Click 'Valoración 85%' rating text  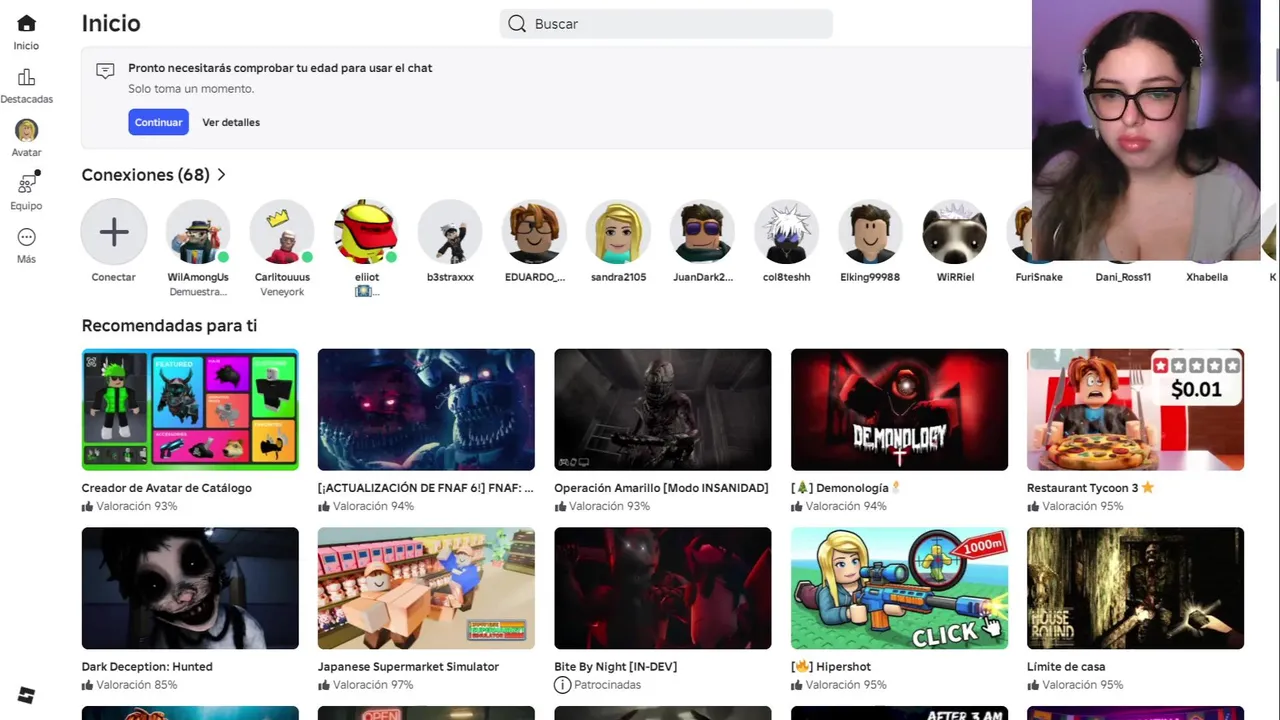coord(137,685)
